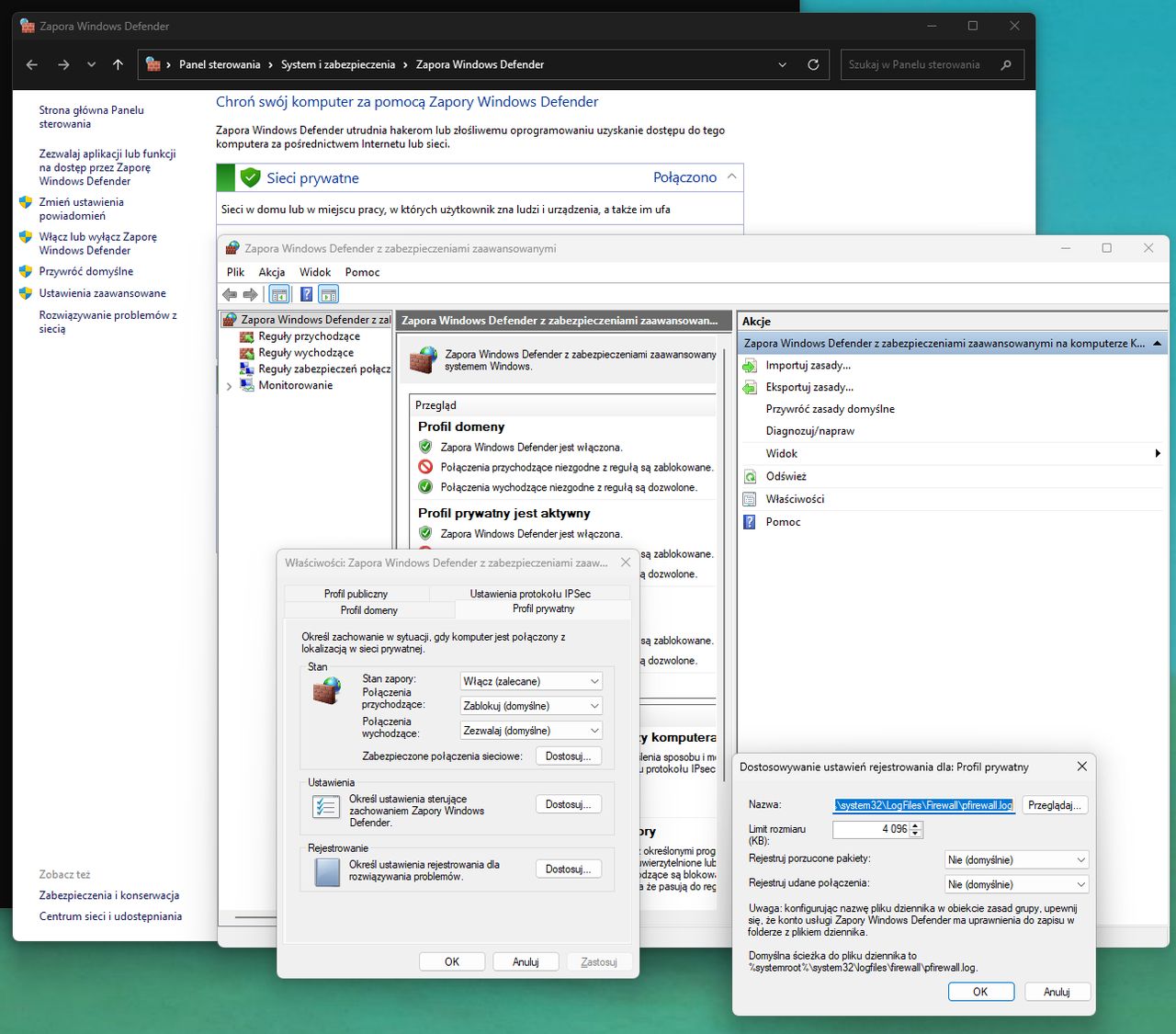This screenshot has width=1176, height=1034.
Task: Toggle the console tree pane toolbar icon
Action: pos(278,294)
